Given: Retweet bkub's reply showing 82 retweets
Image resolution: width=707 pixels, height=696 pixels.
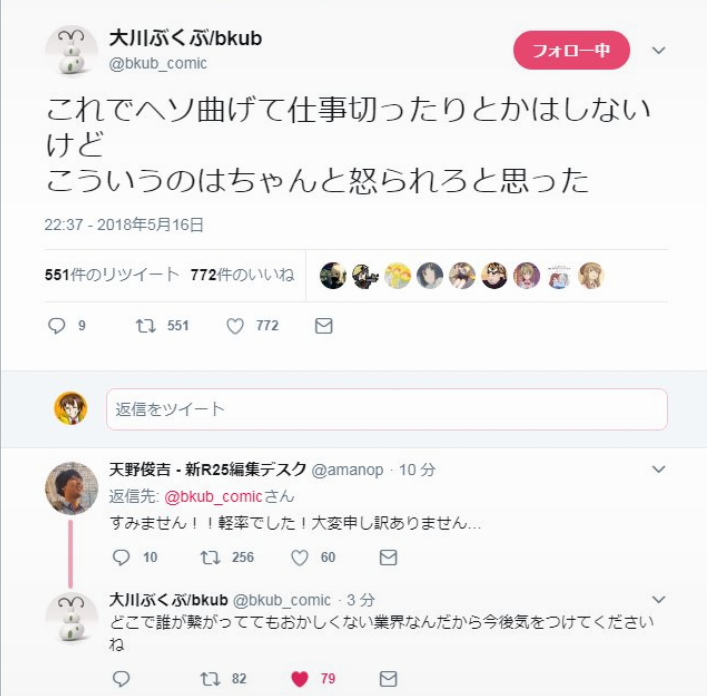Looking at the screenshot, I should pos(210,678).
